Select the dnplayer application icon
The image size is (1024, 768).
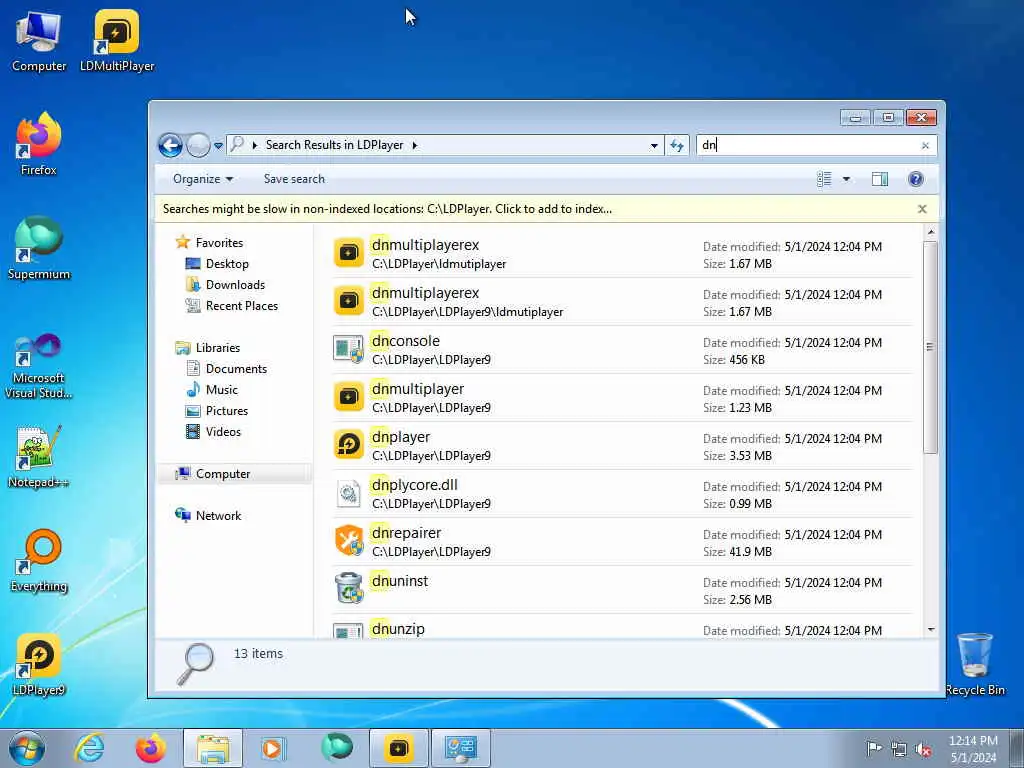[x=348, y=445]
